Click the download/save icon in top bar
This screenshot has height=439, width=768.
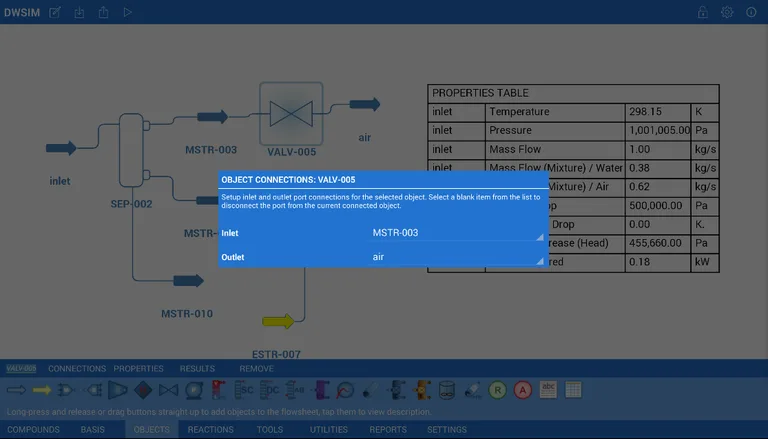[79, 12]
